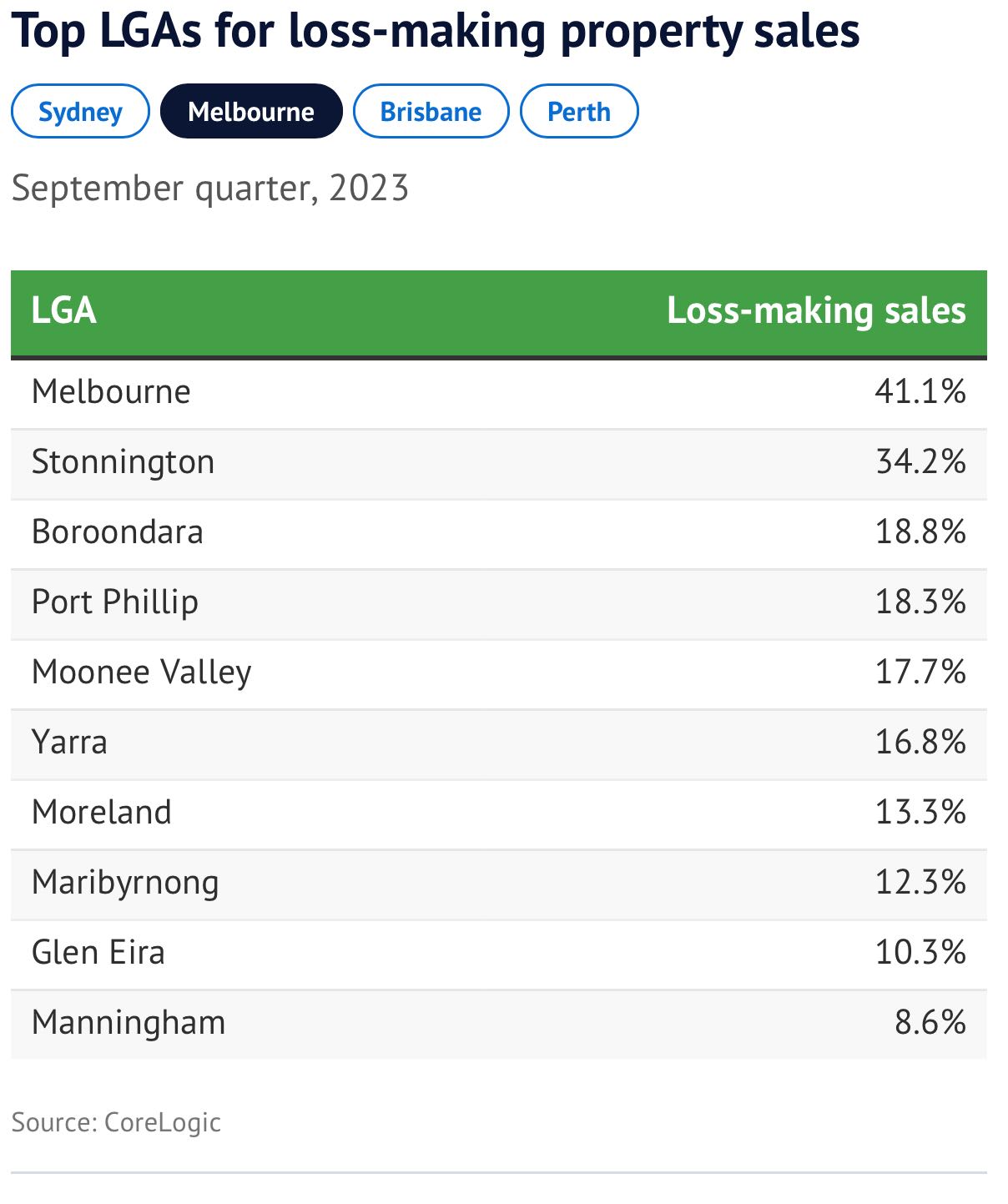Click the LGA column header
The width and height of the screenshot is (1008, 1204).
coord(64,310)
